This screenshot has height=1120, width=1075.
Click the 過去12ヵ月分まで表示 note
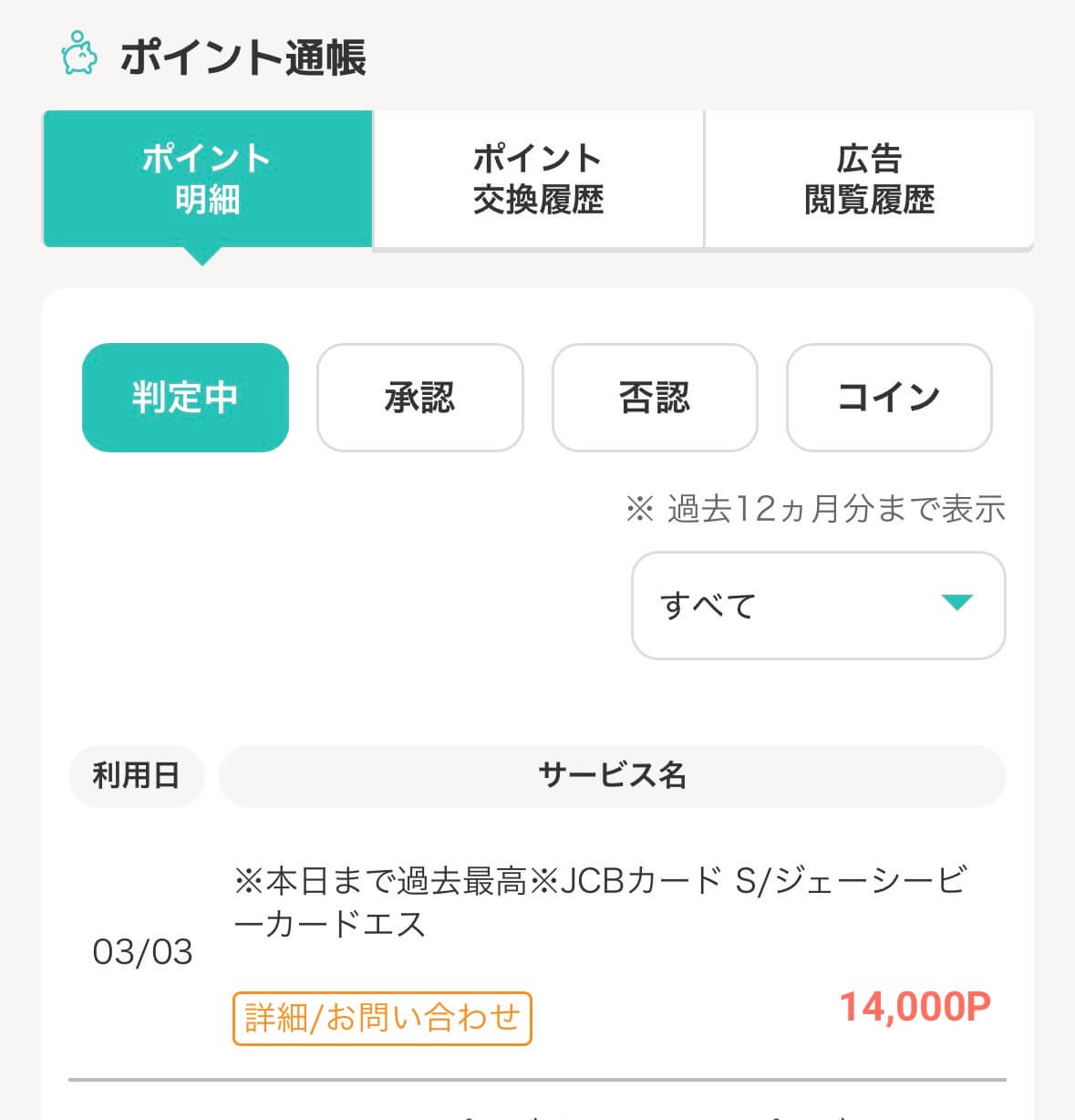[816, 508]
